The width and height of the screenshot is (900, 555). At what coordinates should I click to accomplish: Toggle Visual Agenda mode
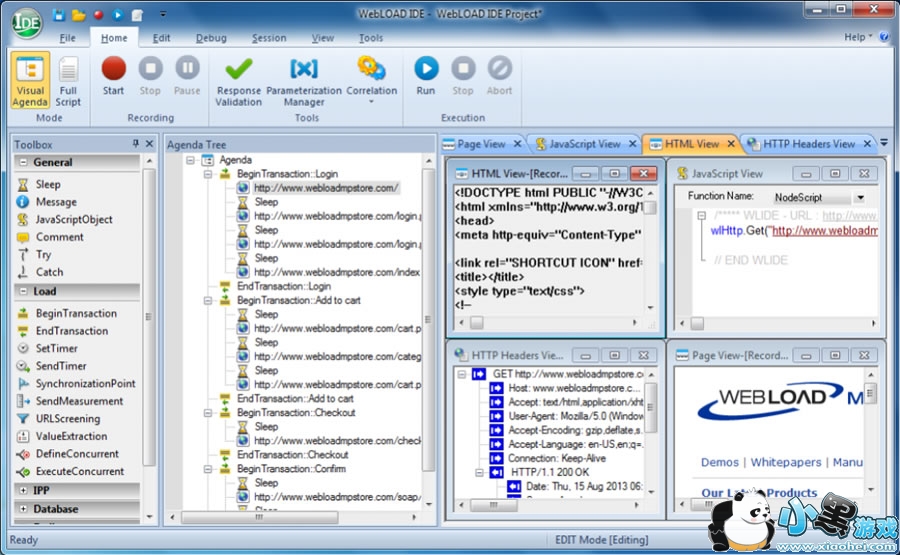30,80
